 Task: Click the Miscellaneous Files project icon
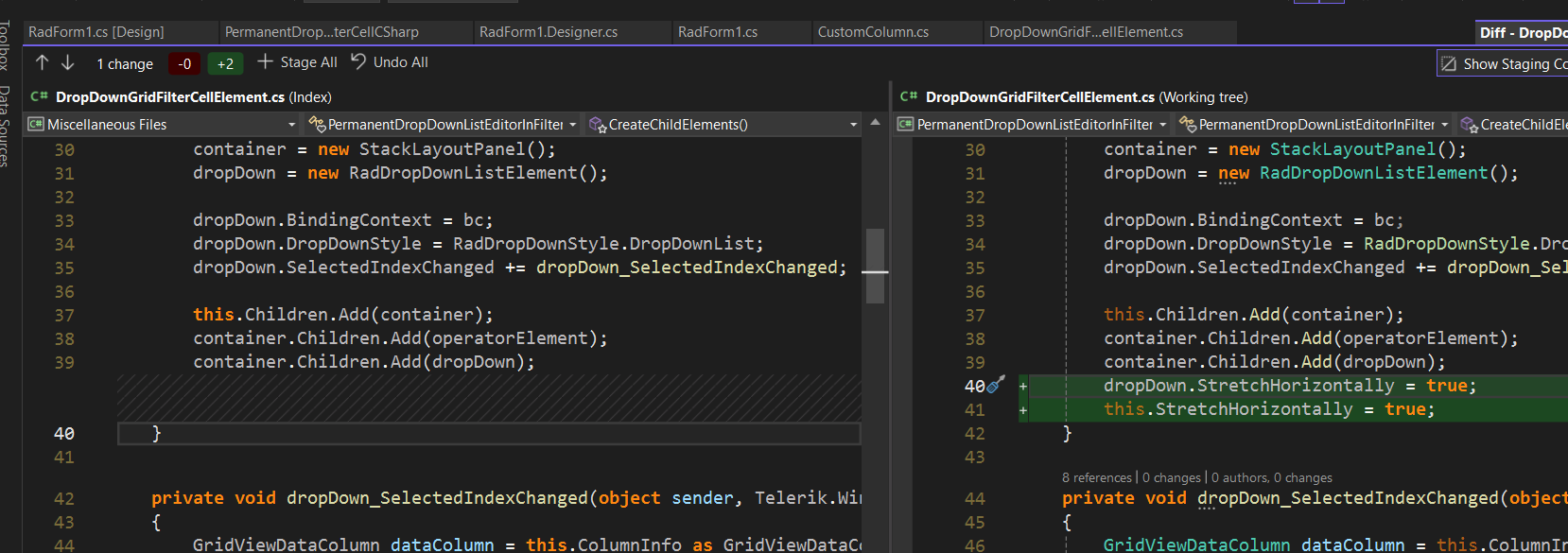(x=36, y=125)
